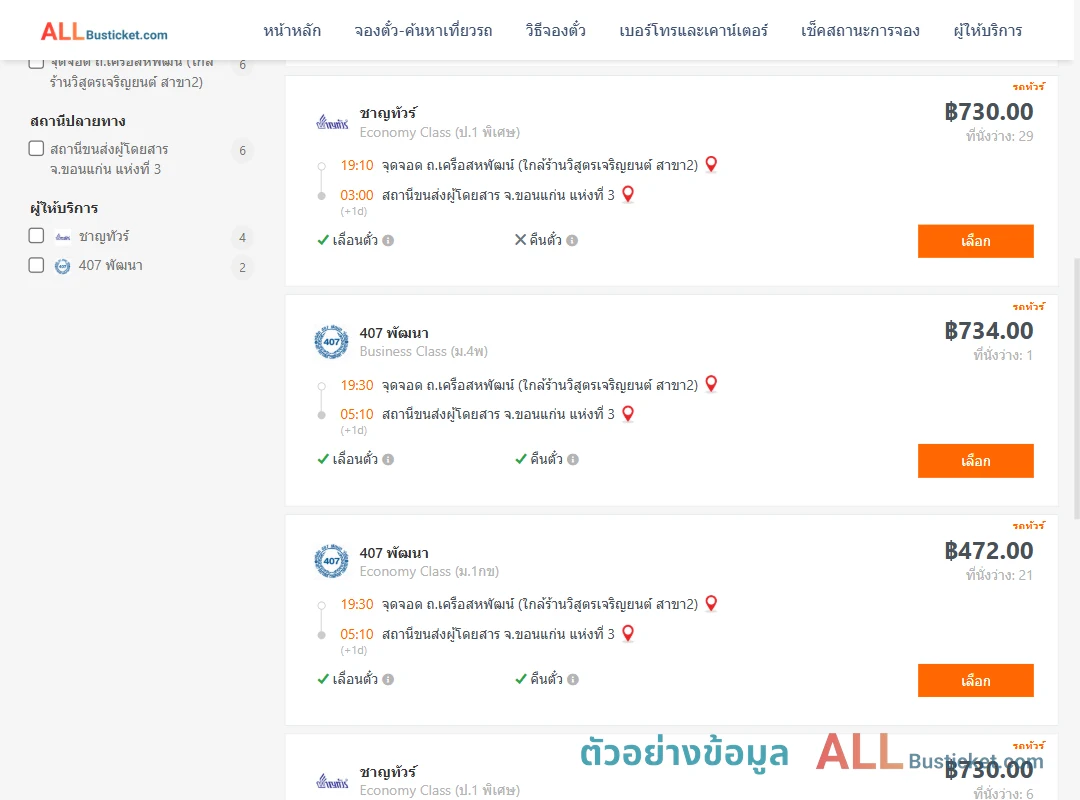Open the ALL Busticket.com logo homepage
The image size is (1080, 800).
click(x=104, y=31)
